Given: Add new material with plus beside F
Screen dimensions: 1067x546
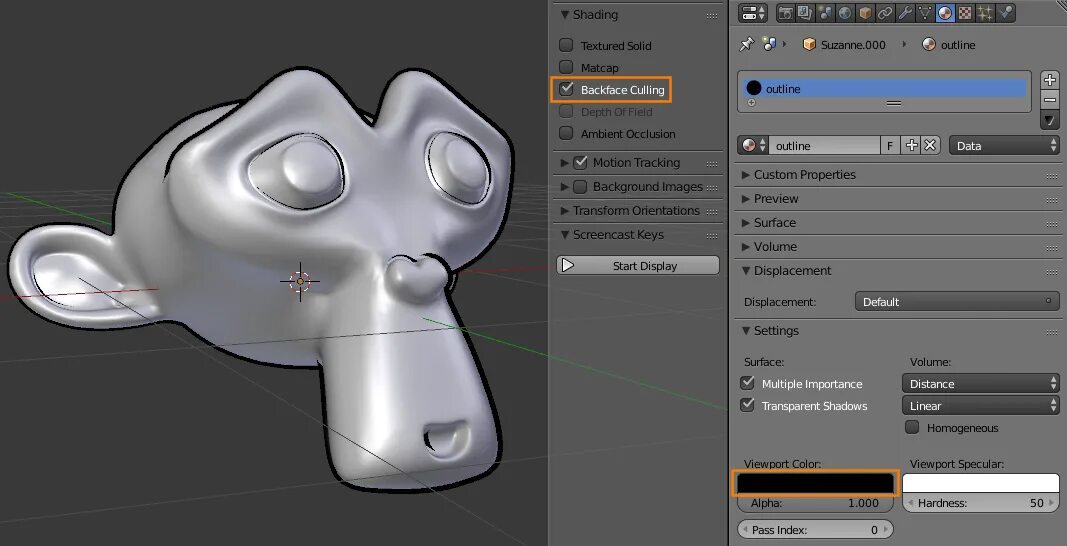Looking at the screenshot, I should pos(911,146).
